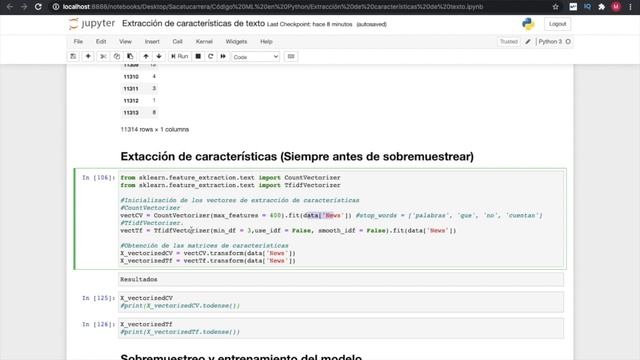Click the Resultados cell
This screenshot has width=640, height=360.
click(x=341, y=280)
